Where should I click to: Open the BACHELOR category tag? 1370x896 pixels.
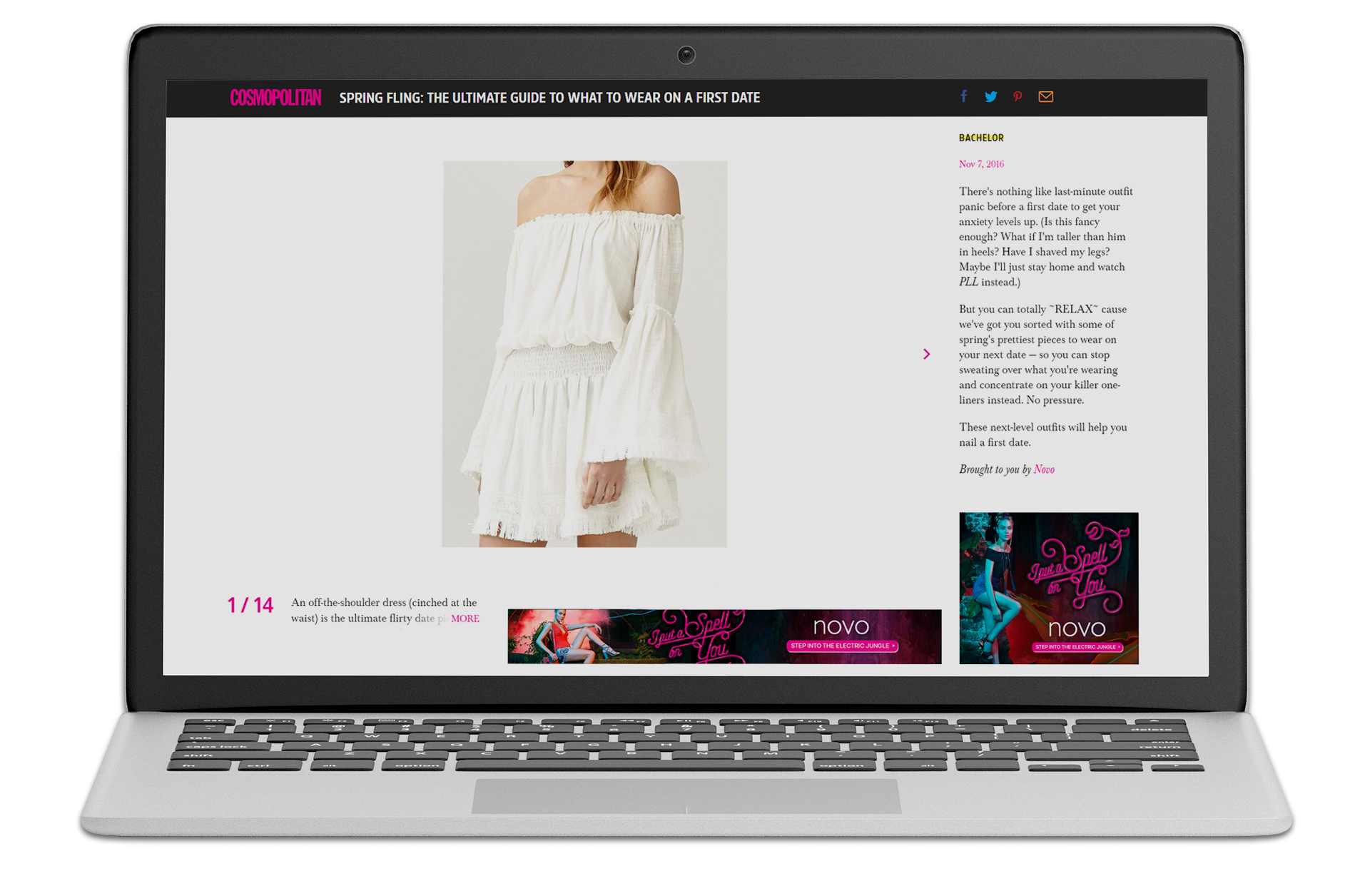[980, 138]
